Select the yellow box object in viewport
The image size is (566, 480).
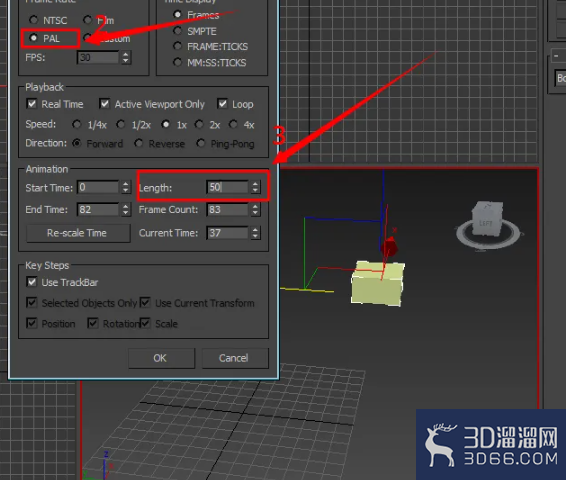pos(377,284)
